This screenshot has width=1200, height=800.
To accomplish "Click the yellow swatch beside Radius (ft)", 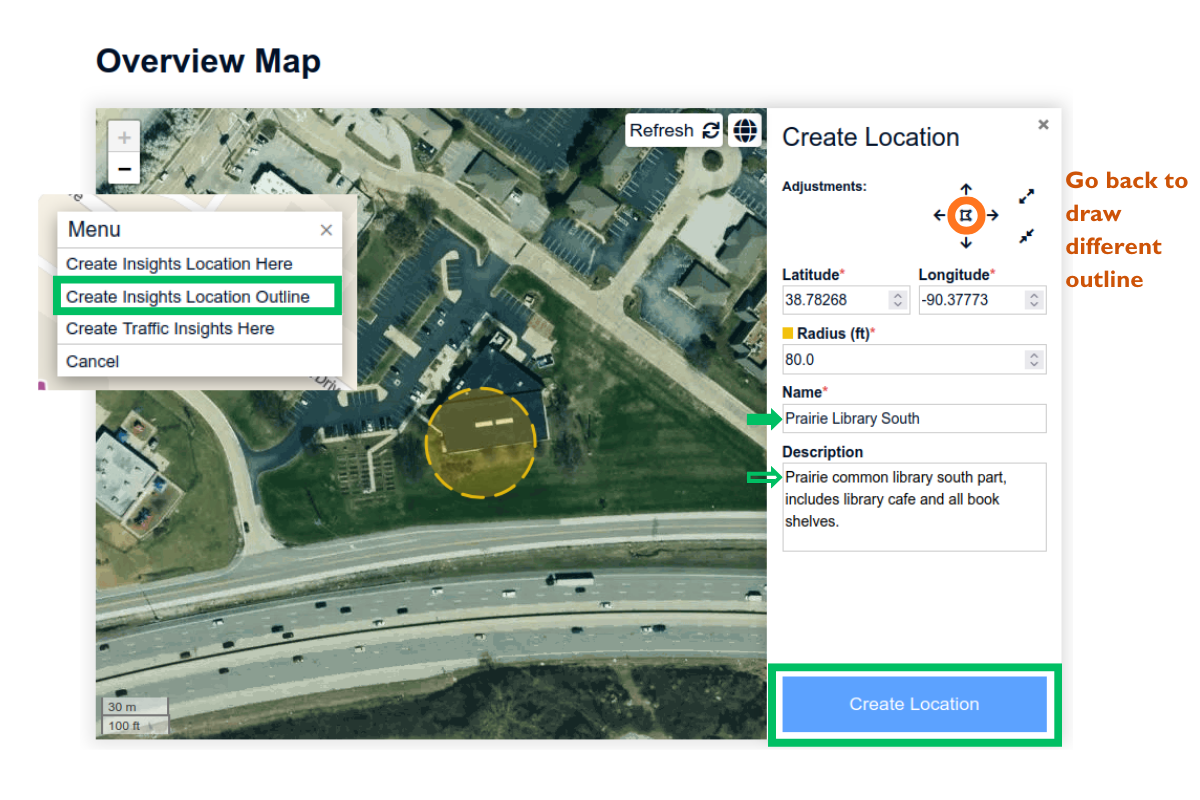I will click(x=790, y=333).
